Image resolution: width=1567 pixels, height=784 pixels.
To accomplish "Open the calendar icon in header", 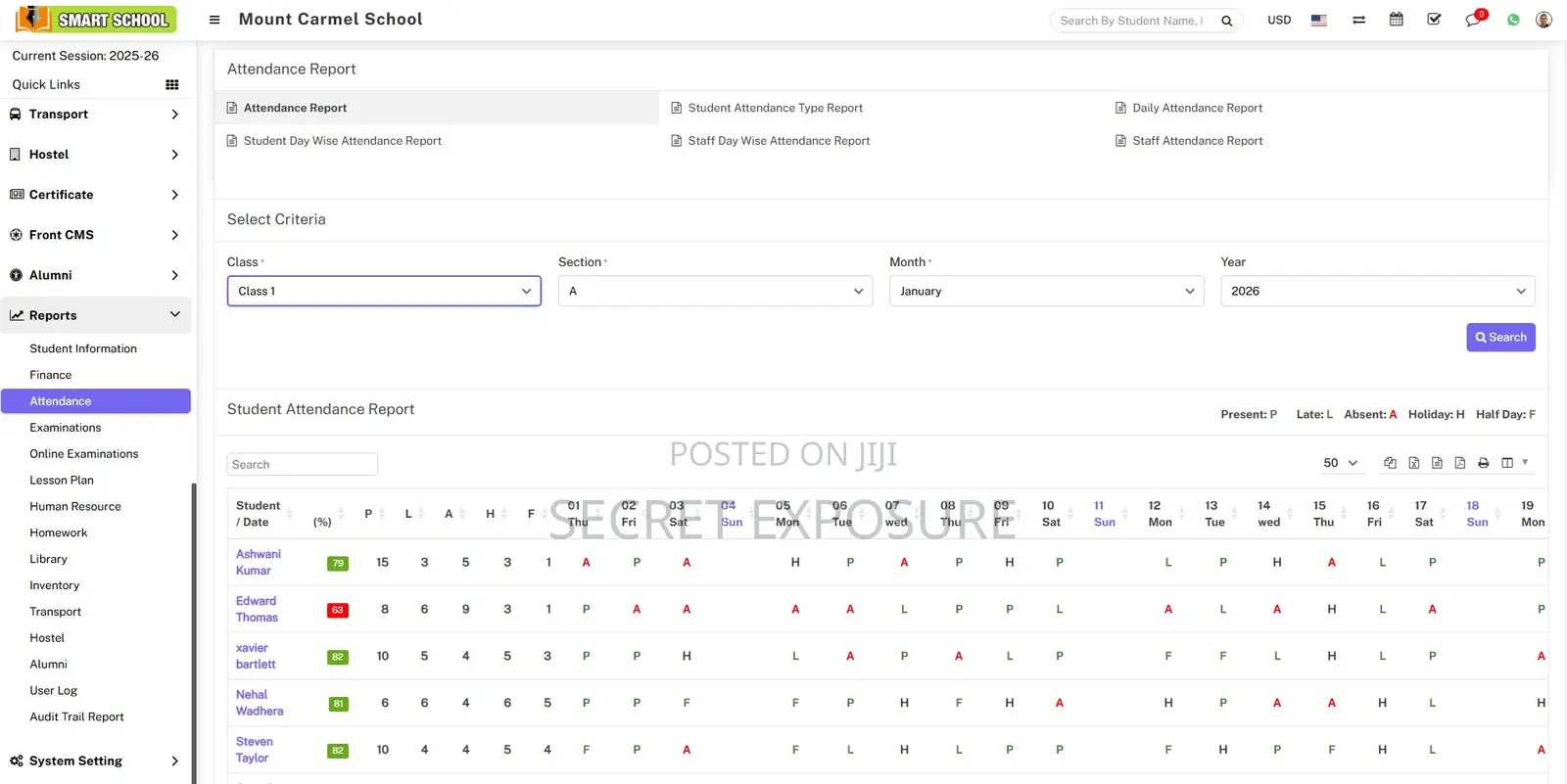I will coord(1397,20).
